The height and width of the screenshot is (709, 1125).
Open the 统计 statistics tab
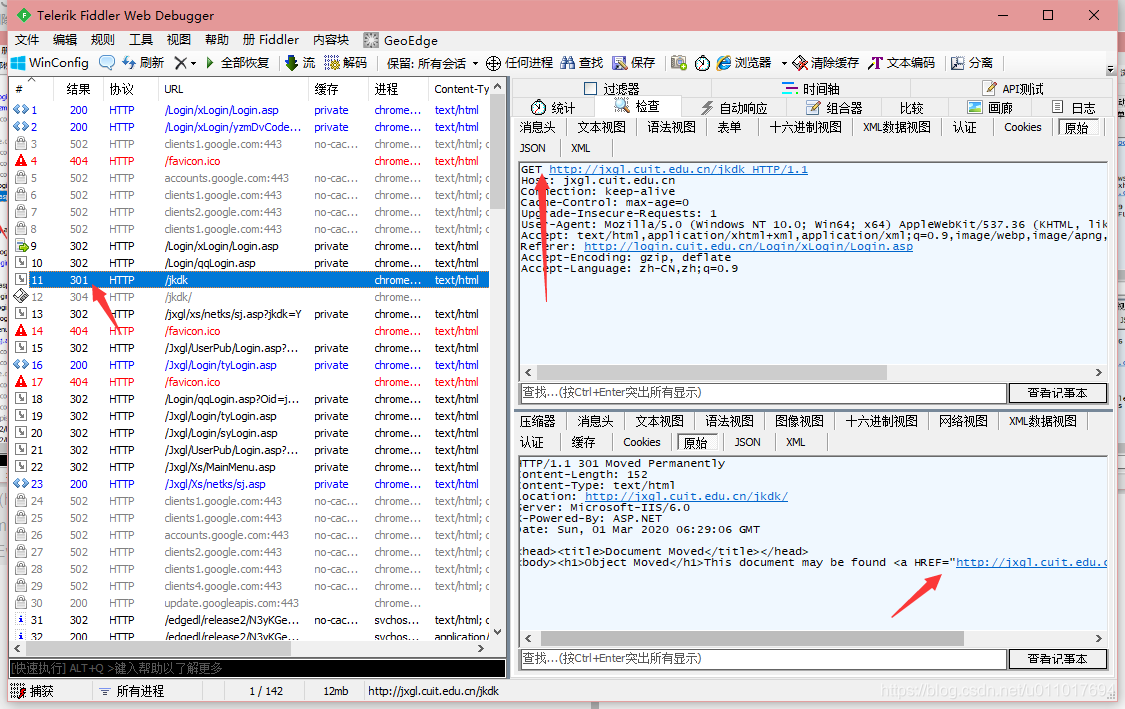point(552,108)
